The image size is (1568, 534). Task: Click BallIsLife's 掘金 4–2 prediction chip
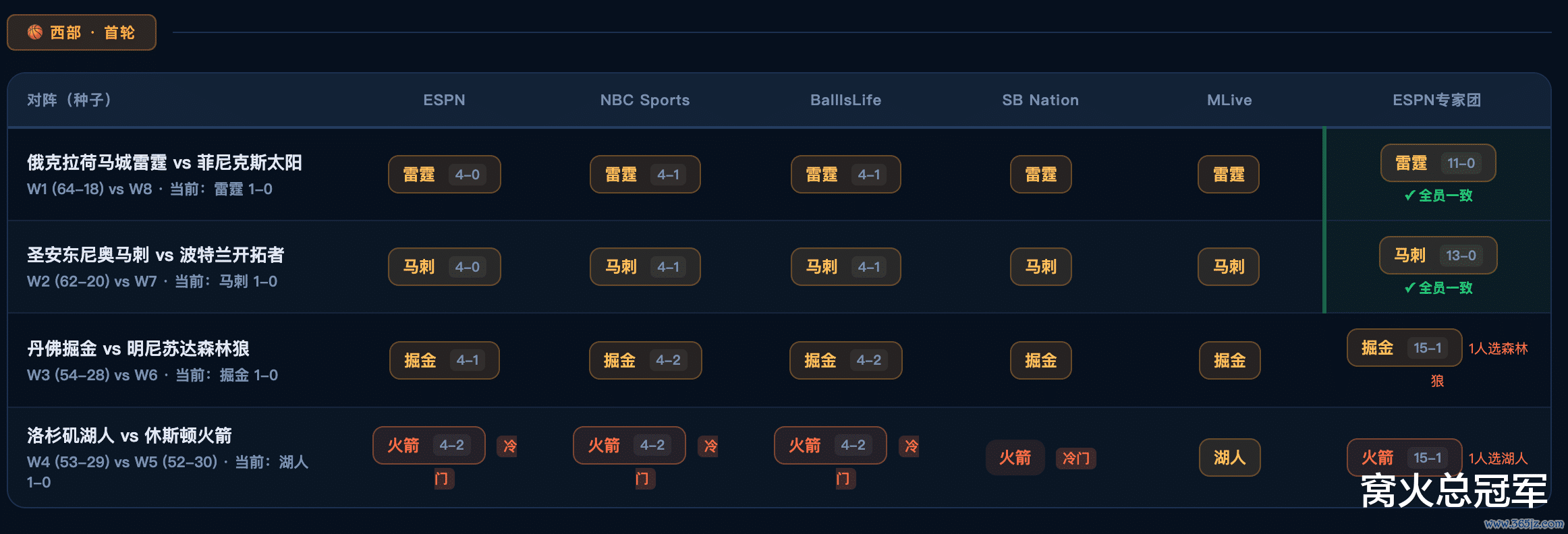pyautogui.click(x=845, y=361)
